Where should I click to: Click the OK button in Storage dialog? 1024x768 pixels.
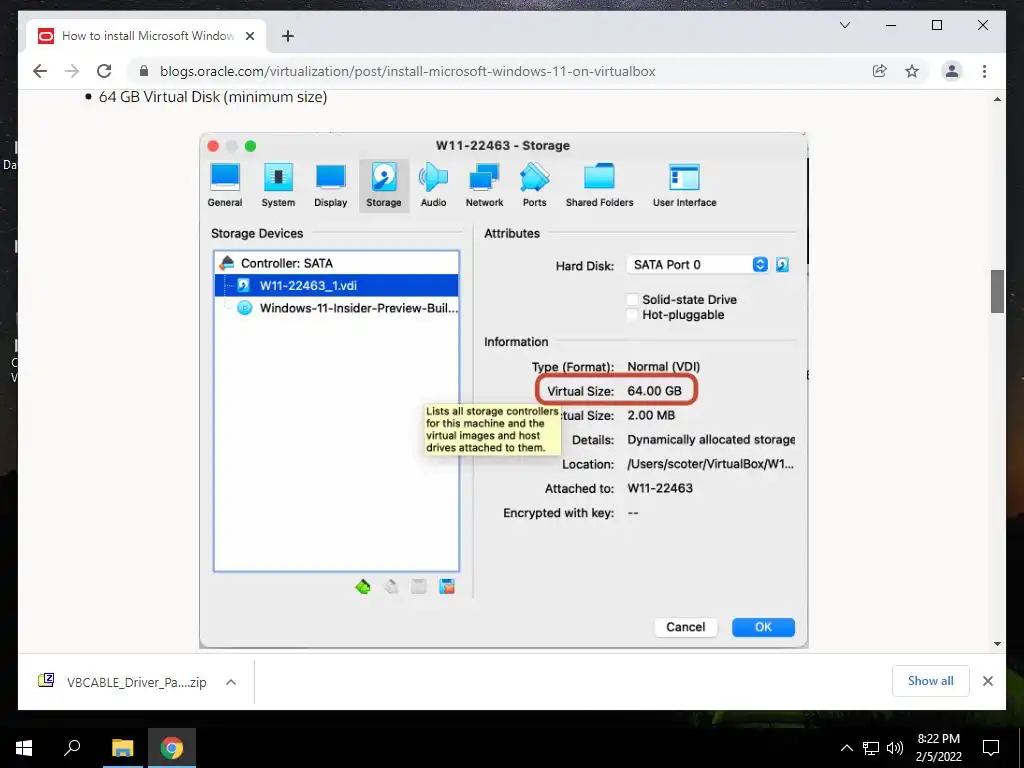tap(763, 627)
